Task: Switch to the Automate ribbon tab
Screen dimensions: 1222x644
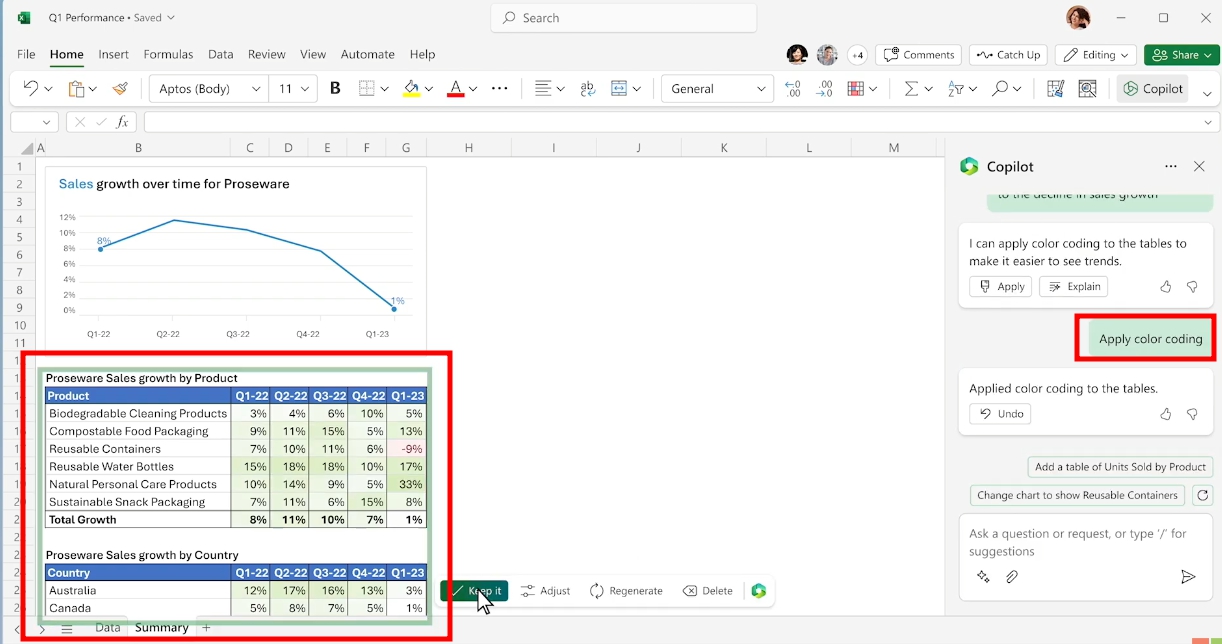Action: 367,55
